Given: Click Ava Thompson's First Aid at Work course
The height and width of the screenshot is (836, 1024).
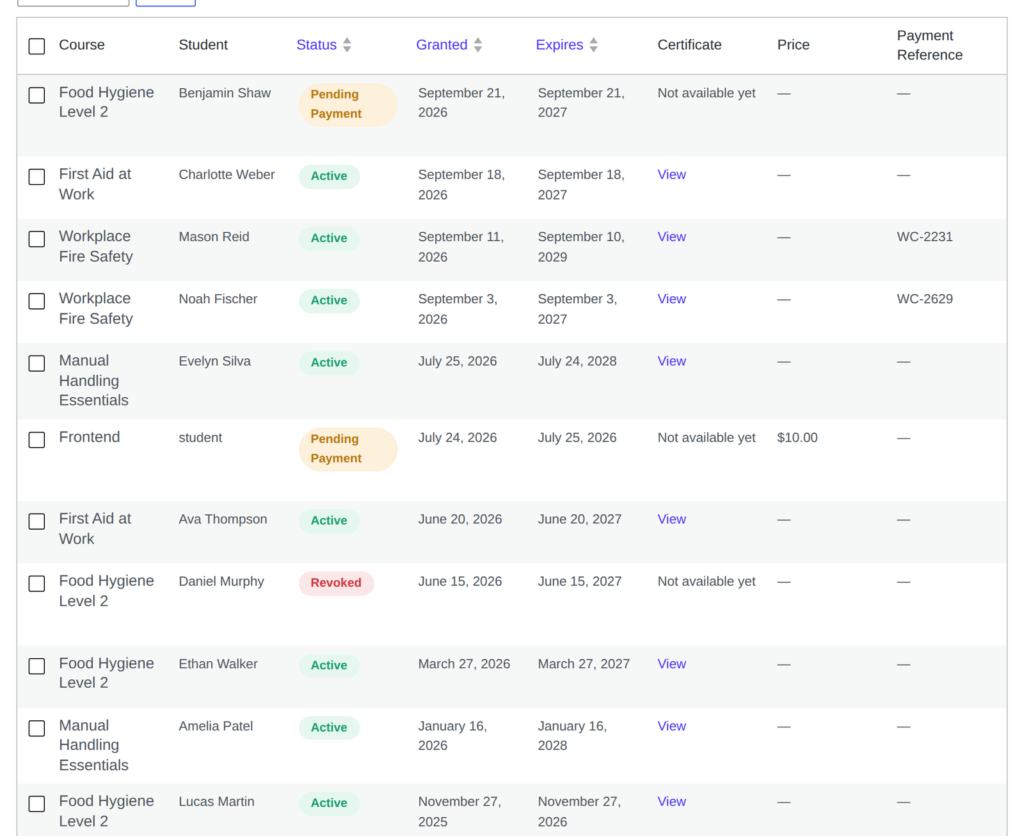Looking at the screenshot, I should (x=95, y=528).
